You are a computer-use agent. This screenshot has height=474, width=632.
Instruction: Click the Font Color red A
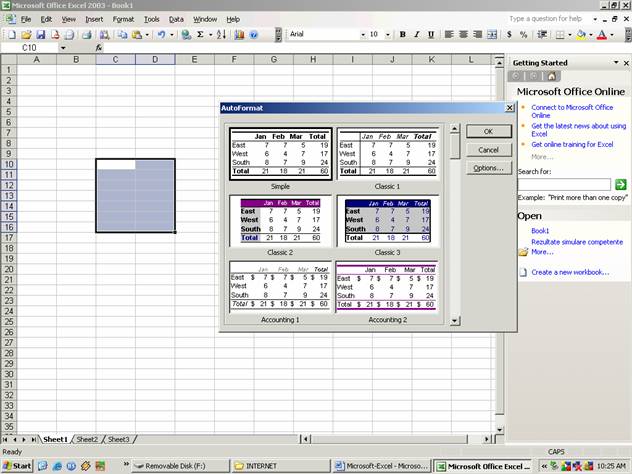coord(602,35)
